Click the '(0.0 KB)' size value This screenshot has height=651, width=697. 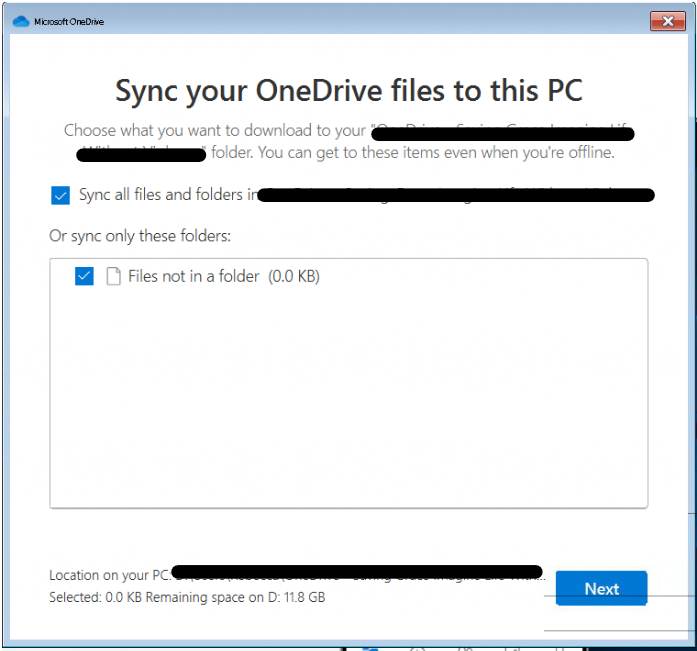(294, 276)
